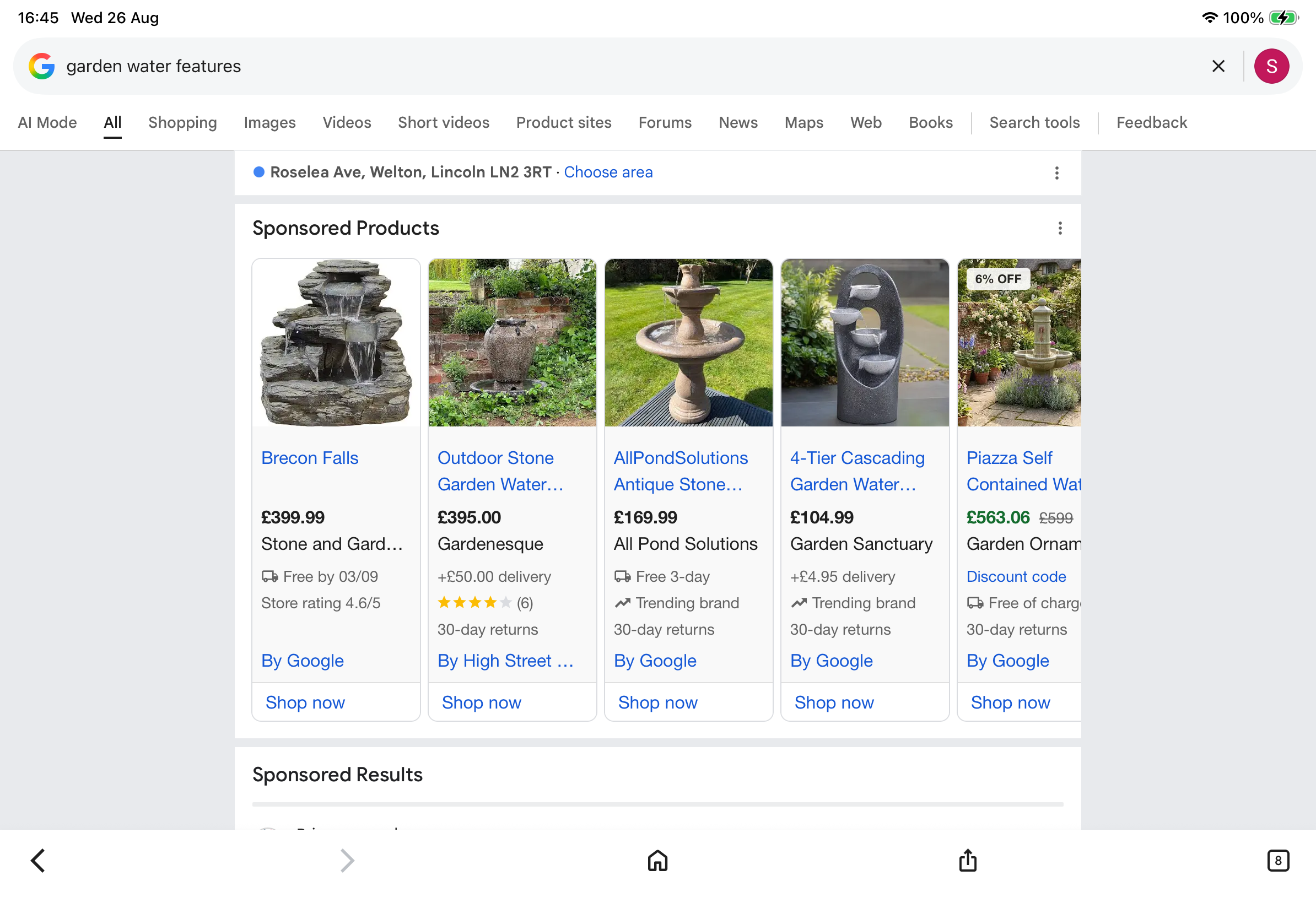Open location bar three-dot menu
The image size is (1316, 919).
click(1056, 172)
